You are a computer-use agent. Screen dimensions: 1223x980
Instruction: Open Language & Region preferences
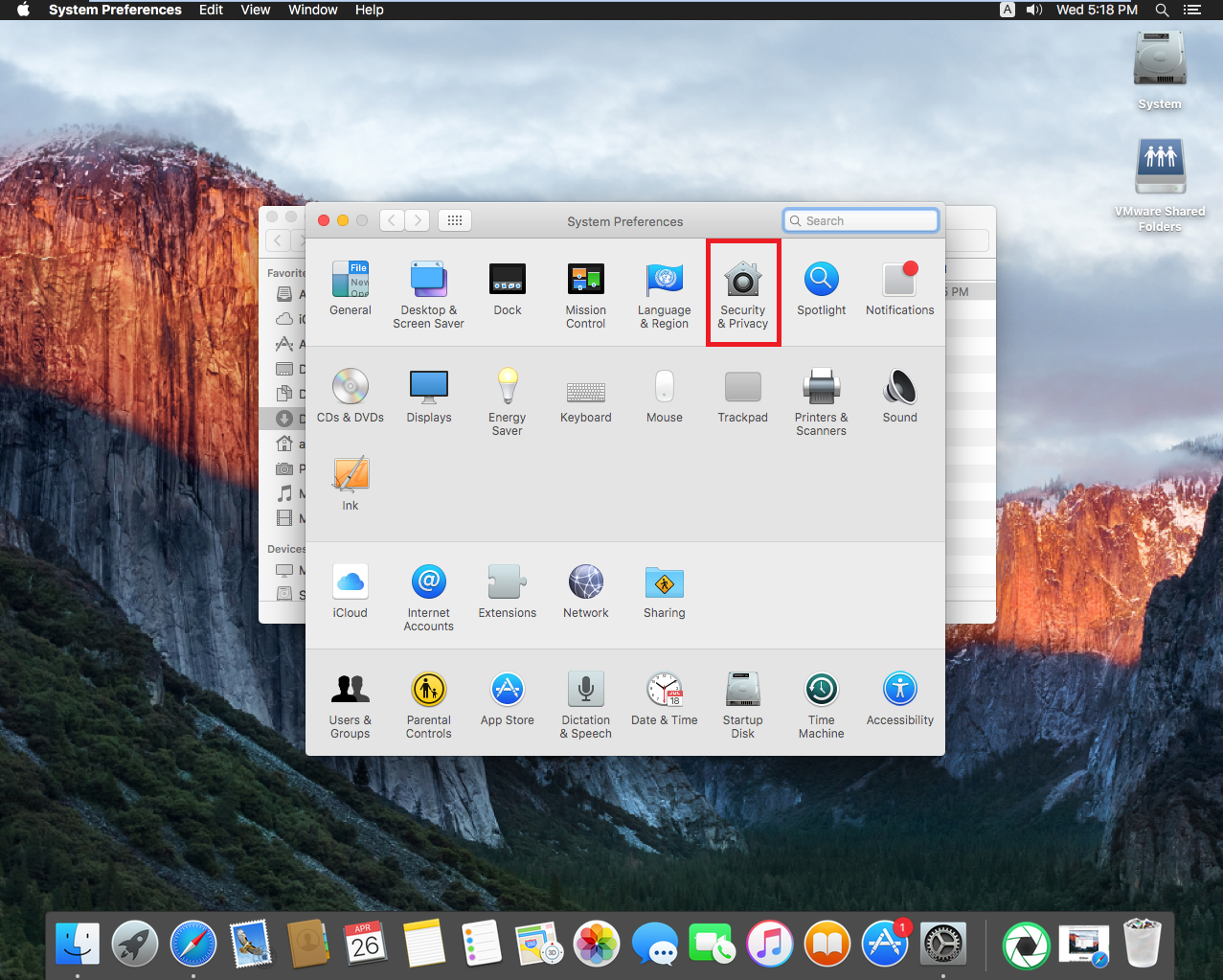(665, 294)
